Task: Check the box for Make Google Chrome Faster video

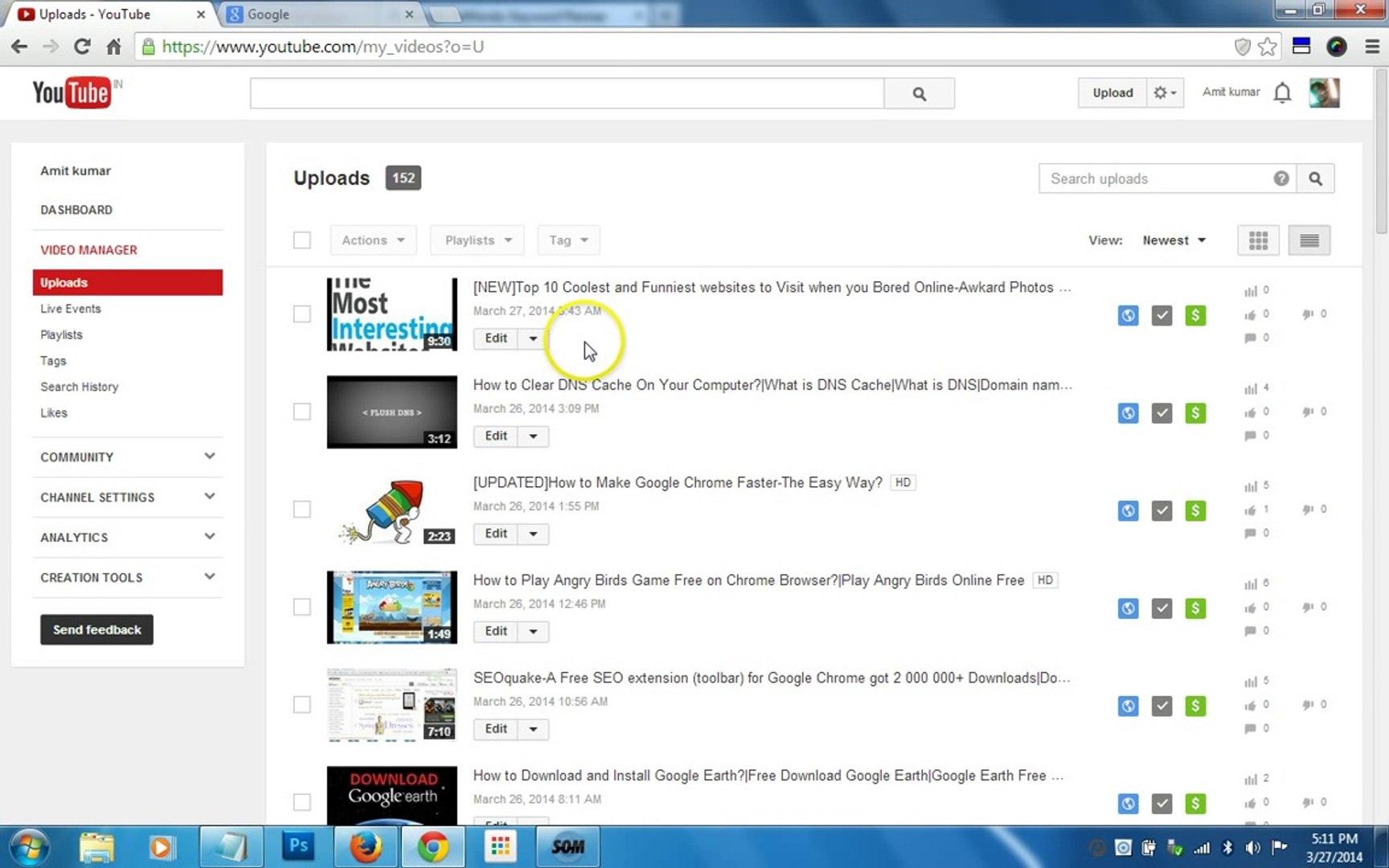Action: point(302,510)
